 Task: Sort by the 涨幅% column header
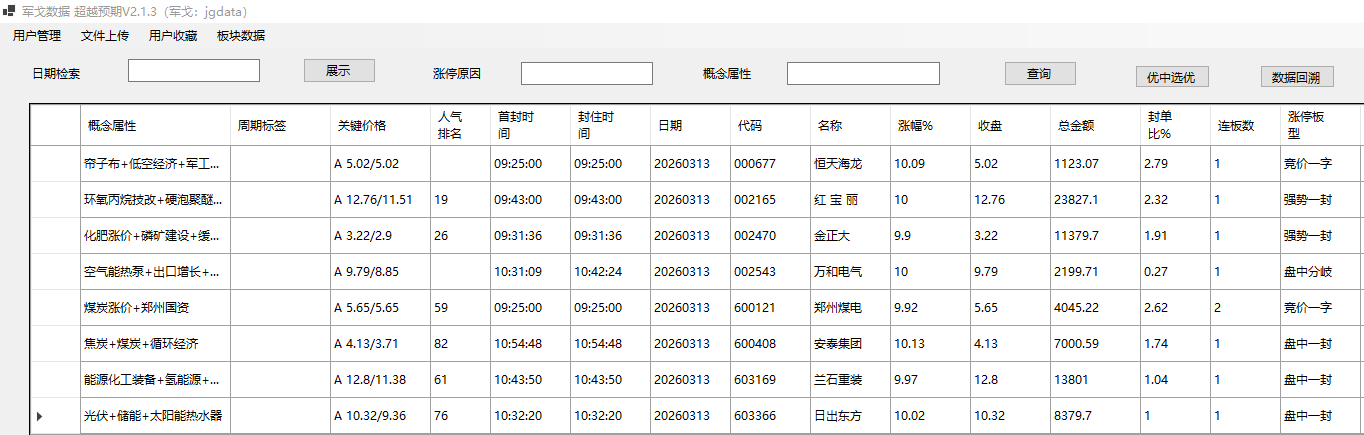click(930, 126)
